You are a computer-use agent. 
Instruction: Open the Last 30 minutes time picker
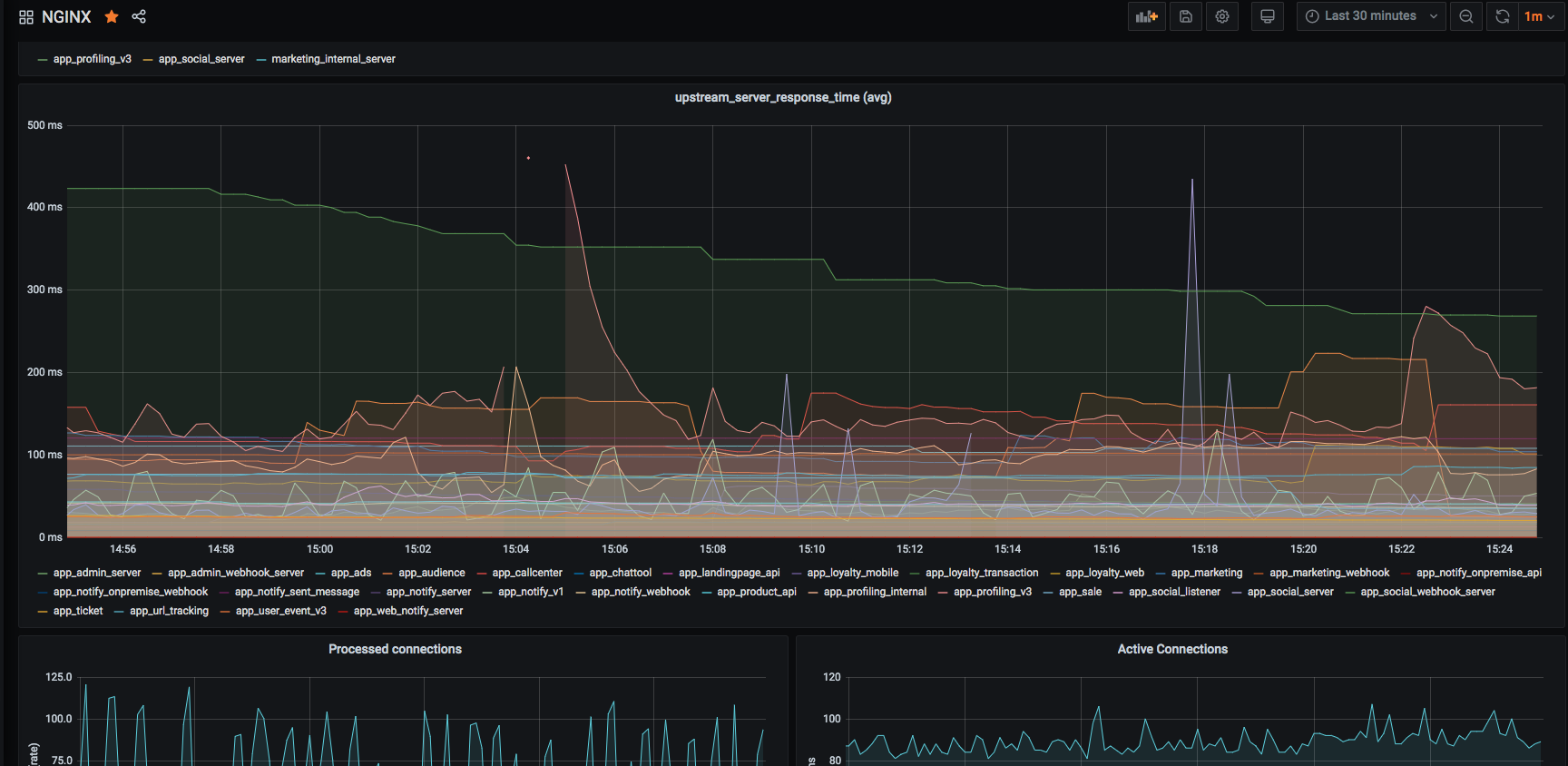point(1370,16)
